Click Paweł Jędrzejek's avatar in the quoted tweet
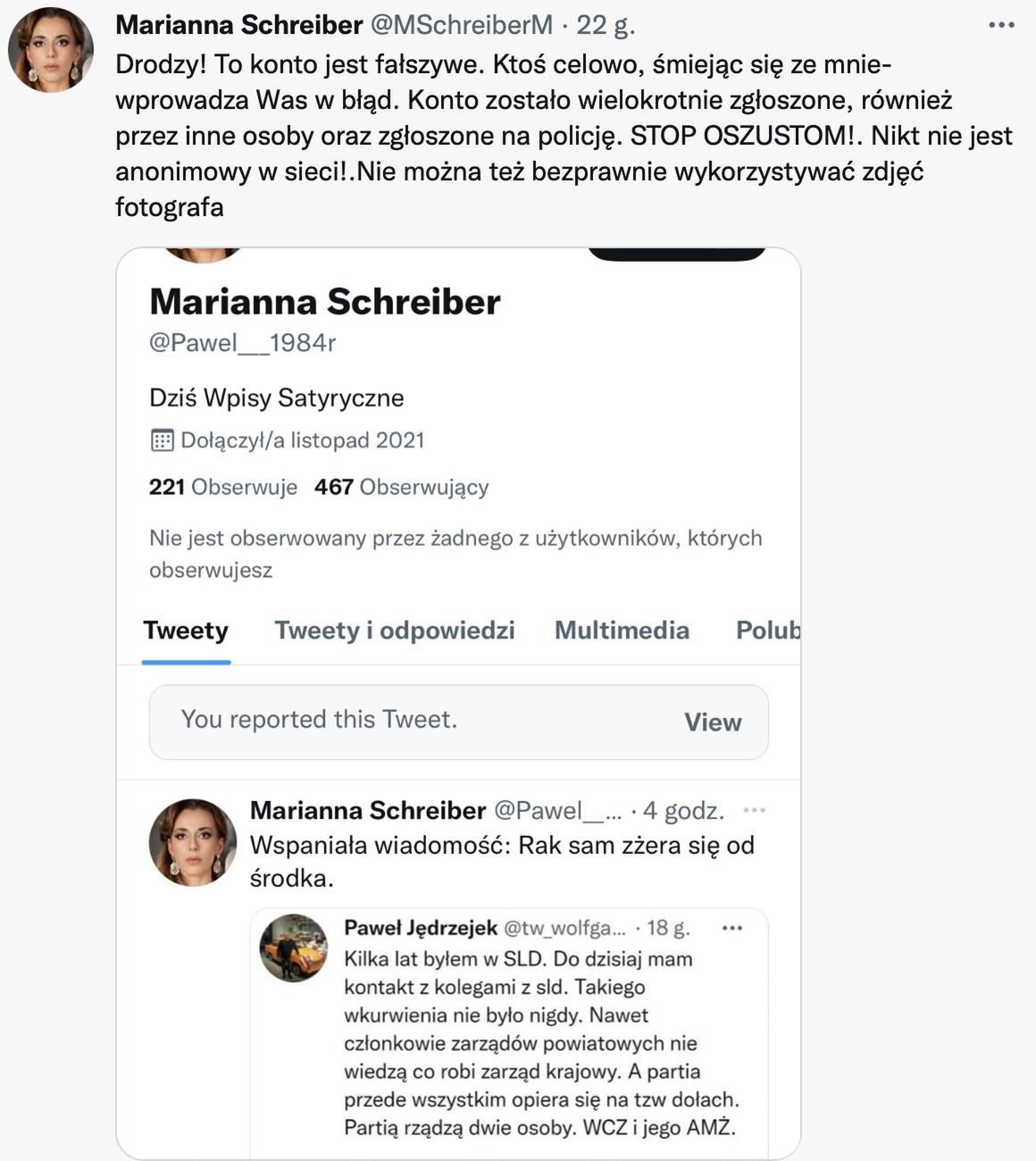 tap(293, 948)
